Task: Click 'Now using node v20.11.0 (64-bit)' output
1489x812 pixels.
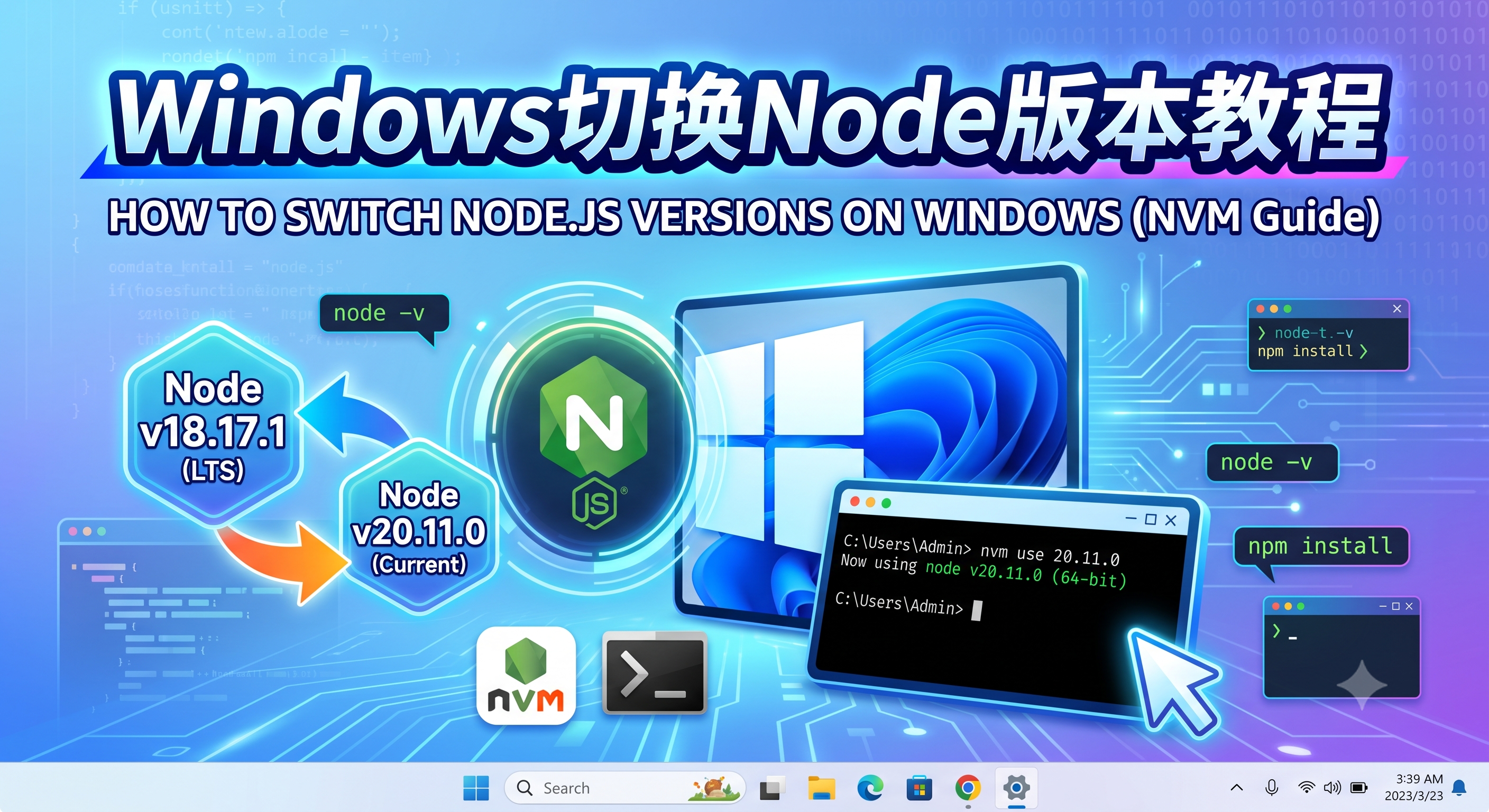Action: pos(983,570)
